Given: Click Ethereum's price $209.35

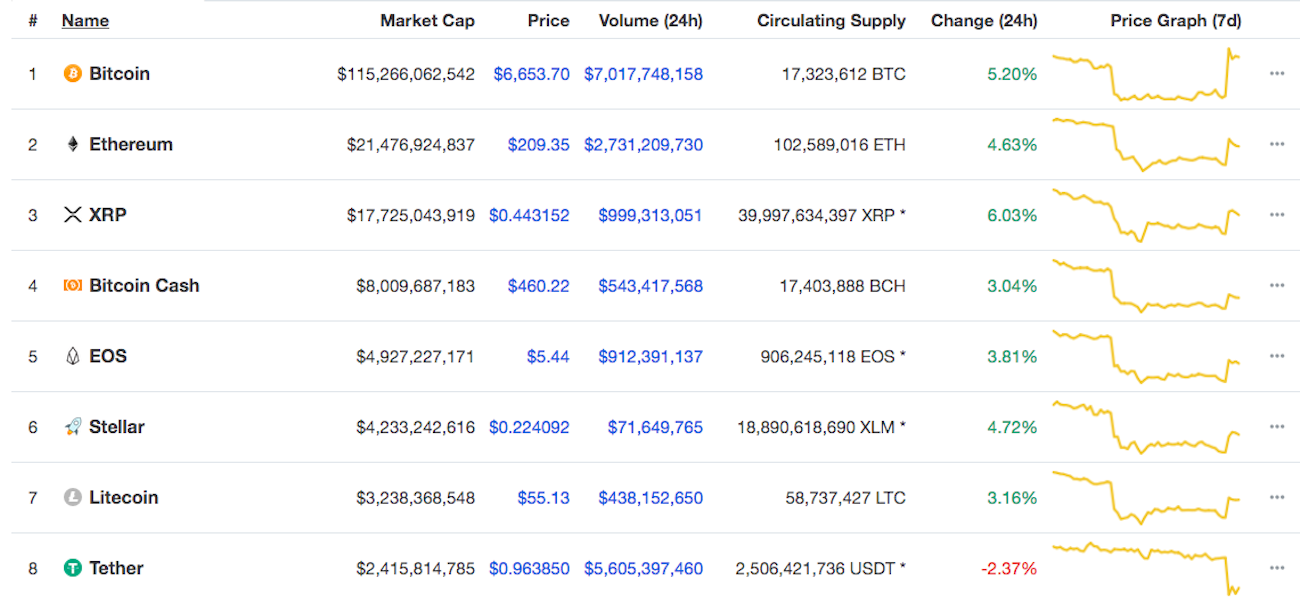Looking at the screenshot, I should pyautogui.click(x=539, y=145).
